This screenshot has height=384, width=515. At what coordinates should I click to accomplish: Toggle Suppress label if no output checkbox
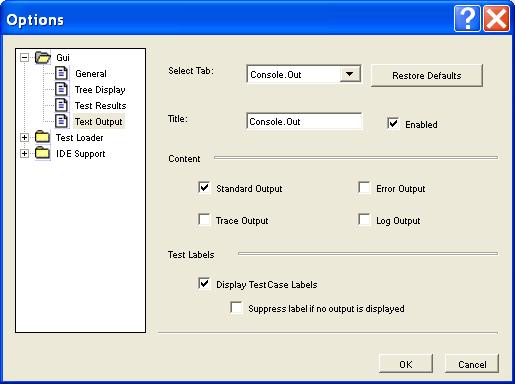pyautogui.click(x=236, y=308)
